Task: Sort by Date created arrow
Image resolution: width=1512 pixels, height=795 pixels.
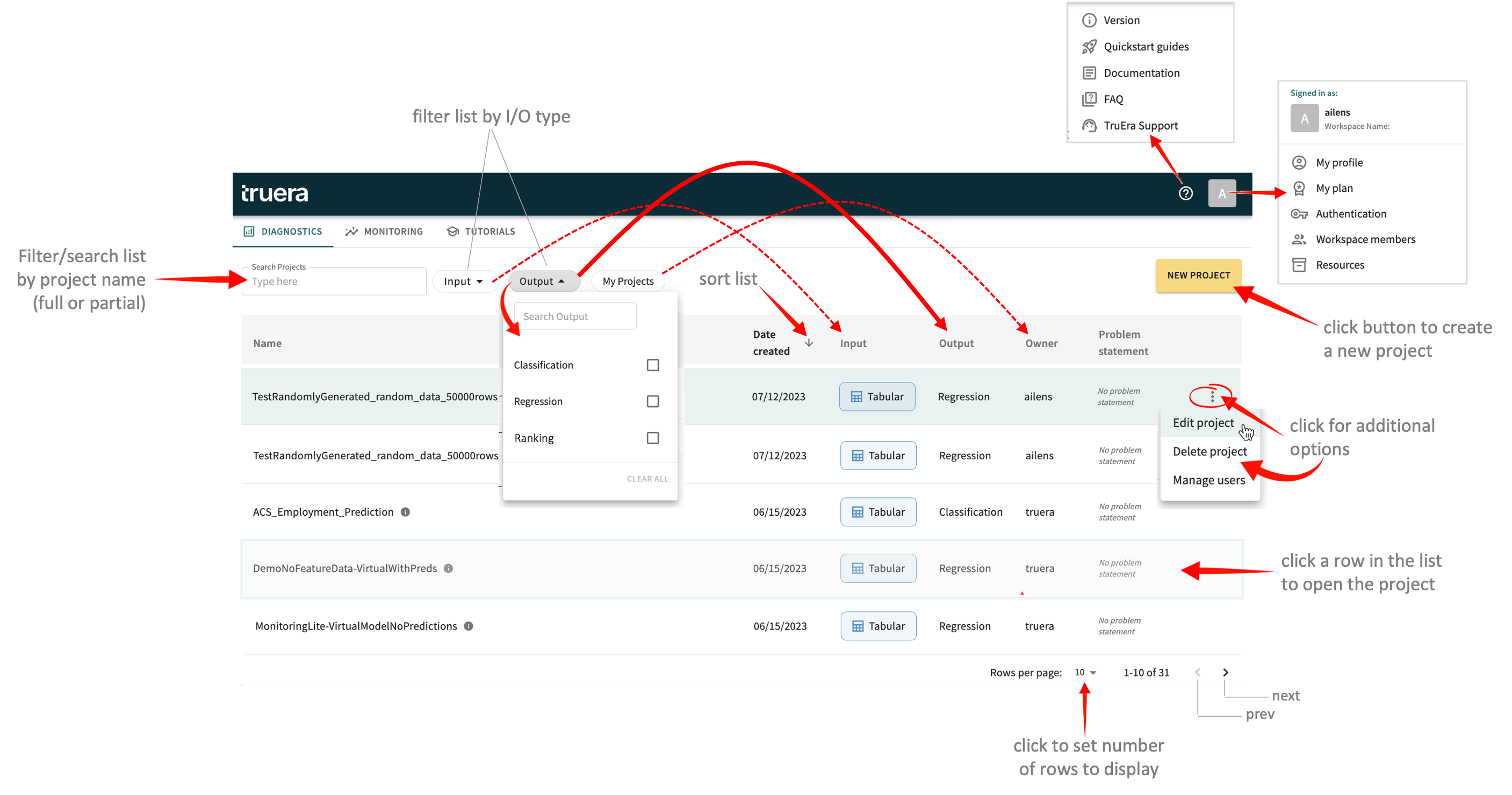Action: (x=809, y=343)
